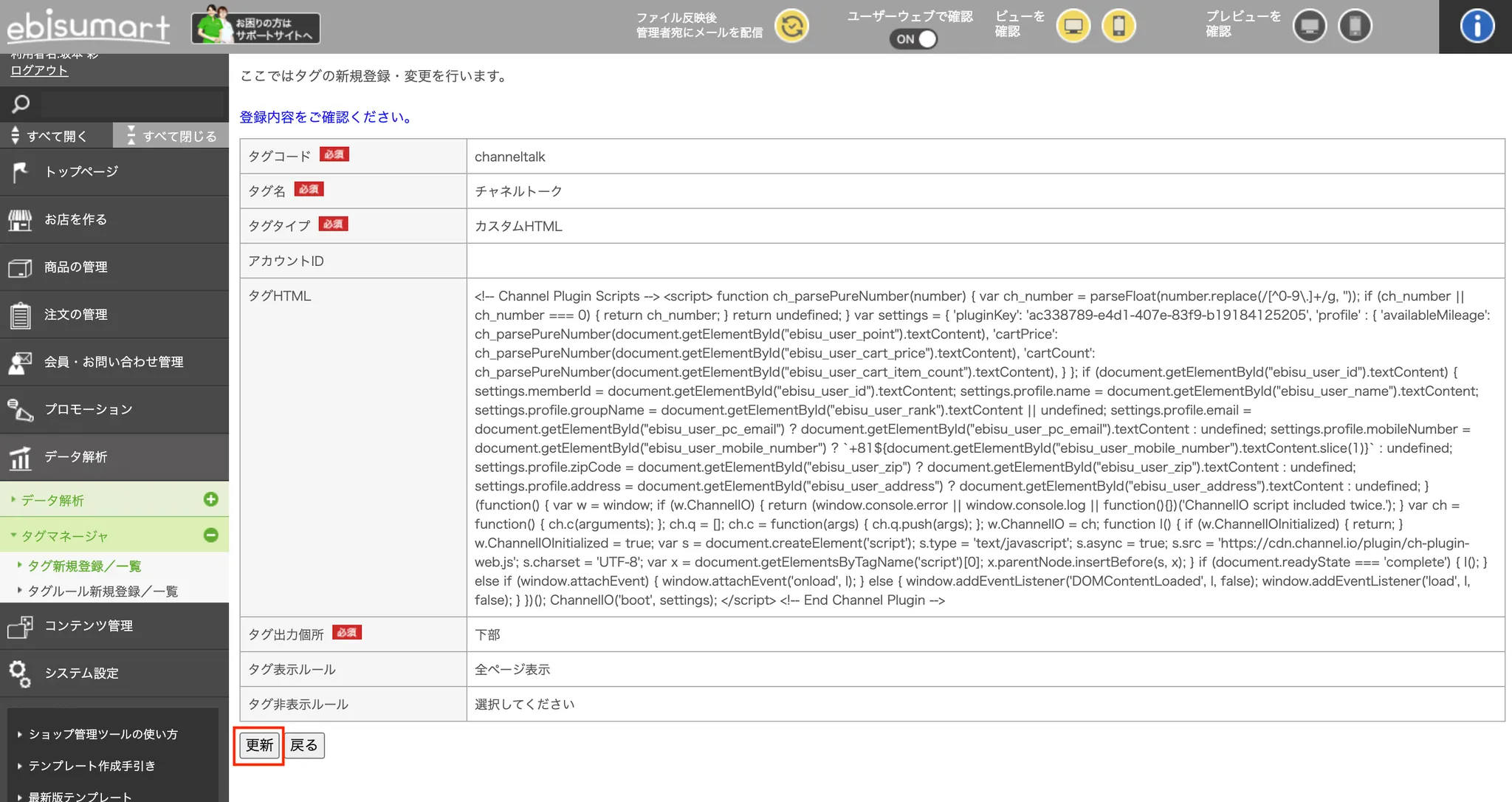1512x802 pixels.
Task: Open the blue info icon
Action: [x=1477, y=27]
